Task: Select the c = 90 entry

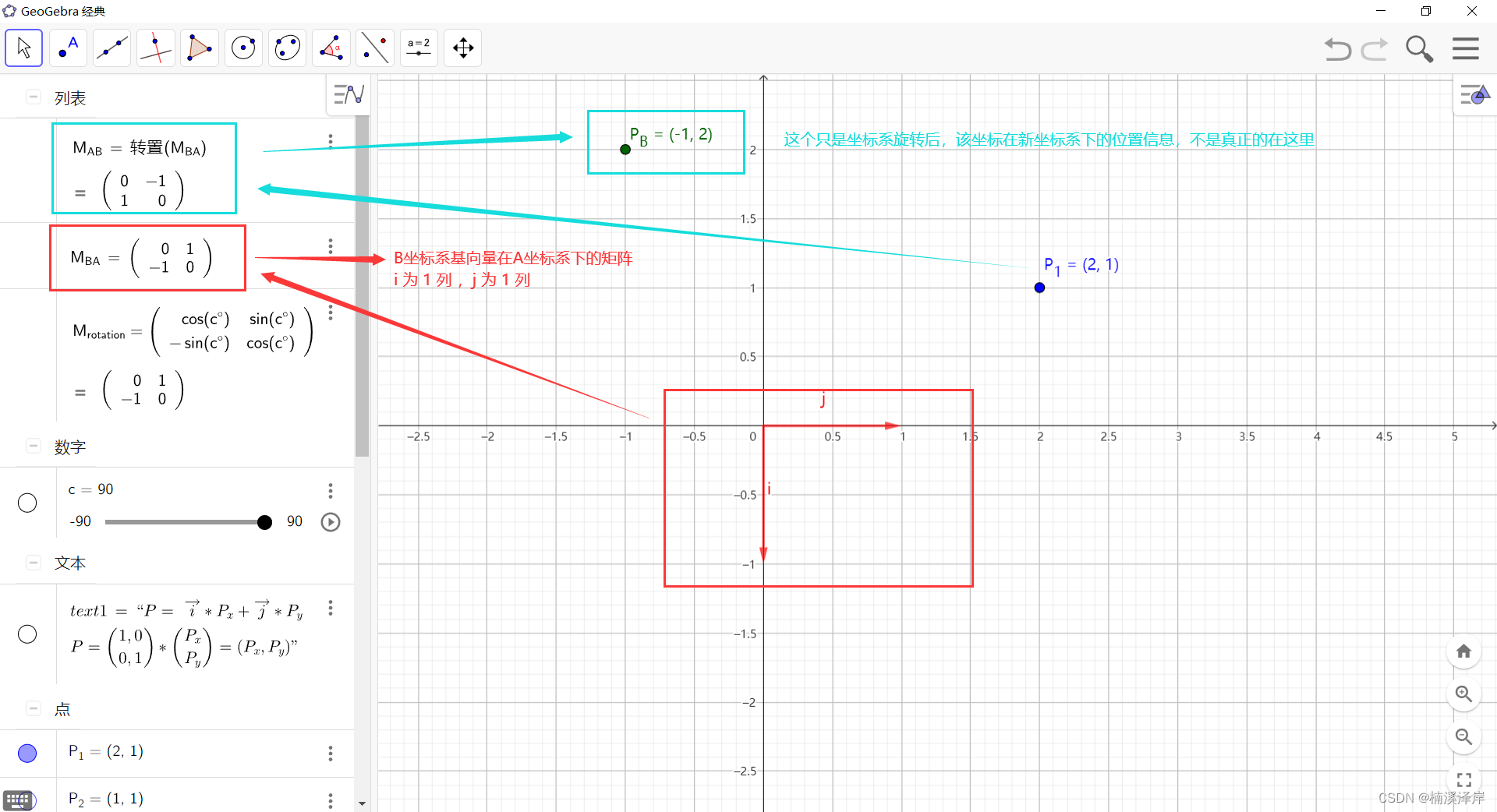Action: [x=91, y=489]
